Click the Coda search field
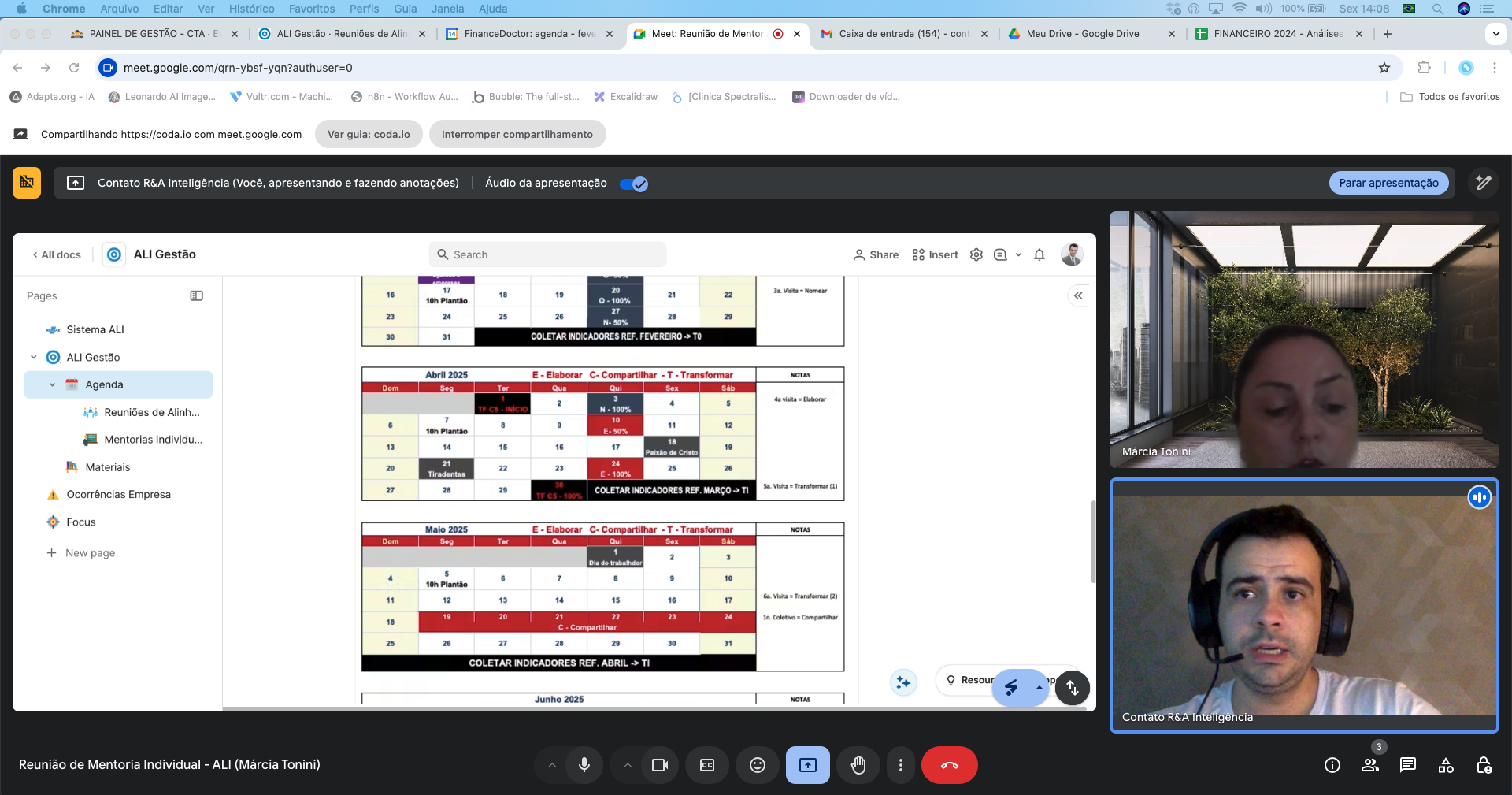 [548, 254]
